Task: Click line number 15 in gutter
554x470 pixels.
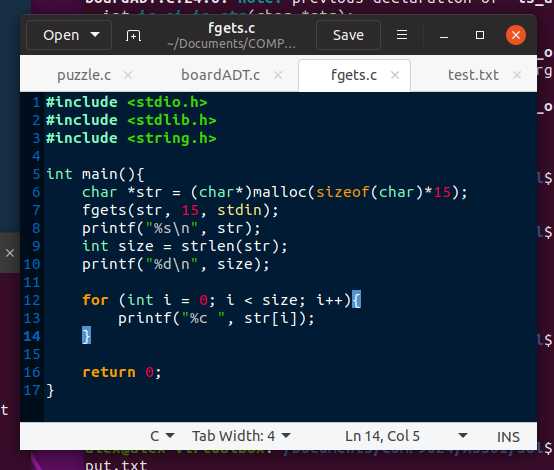Action: (32, 354)
